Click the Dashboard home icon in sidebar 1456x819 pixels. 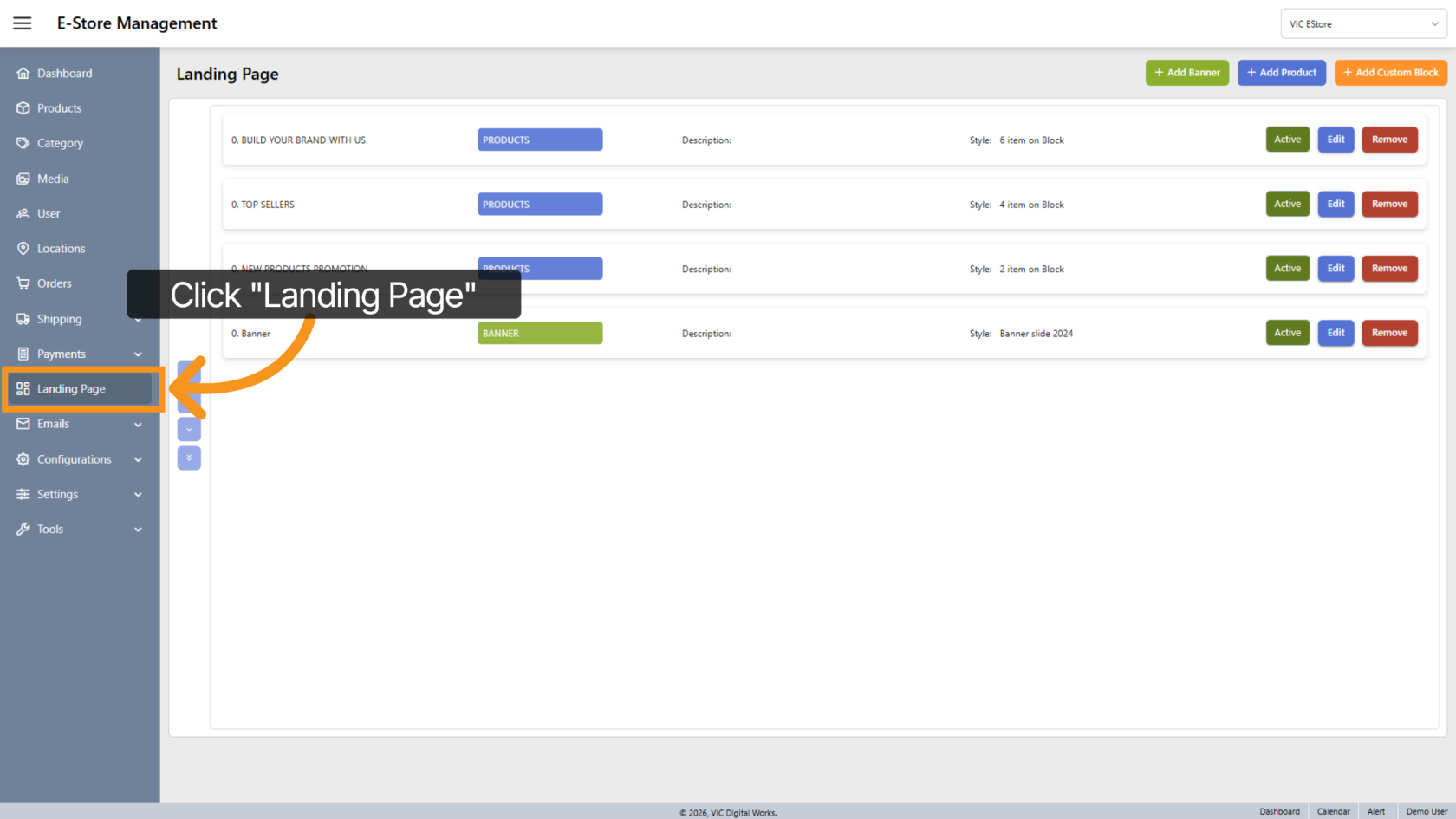[x=23, y=74]
